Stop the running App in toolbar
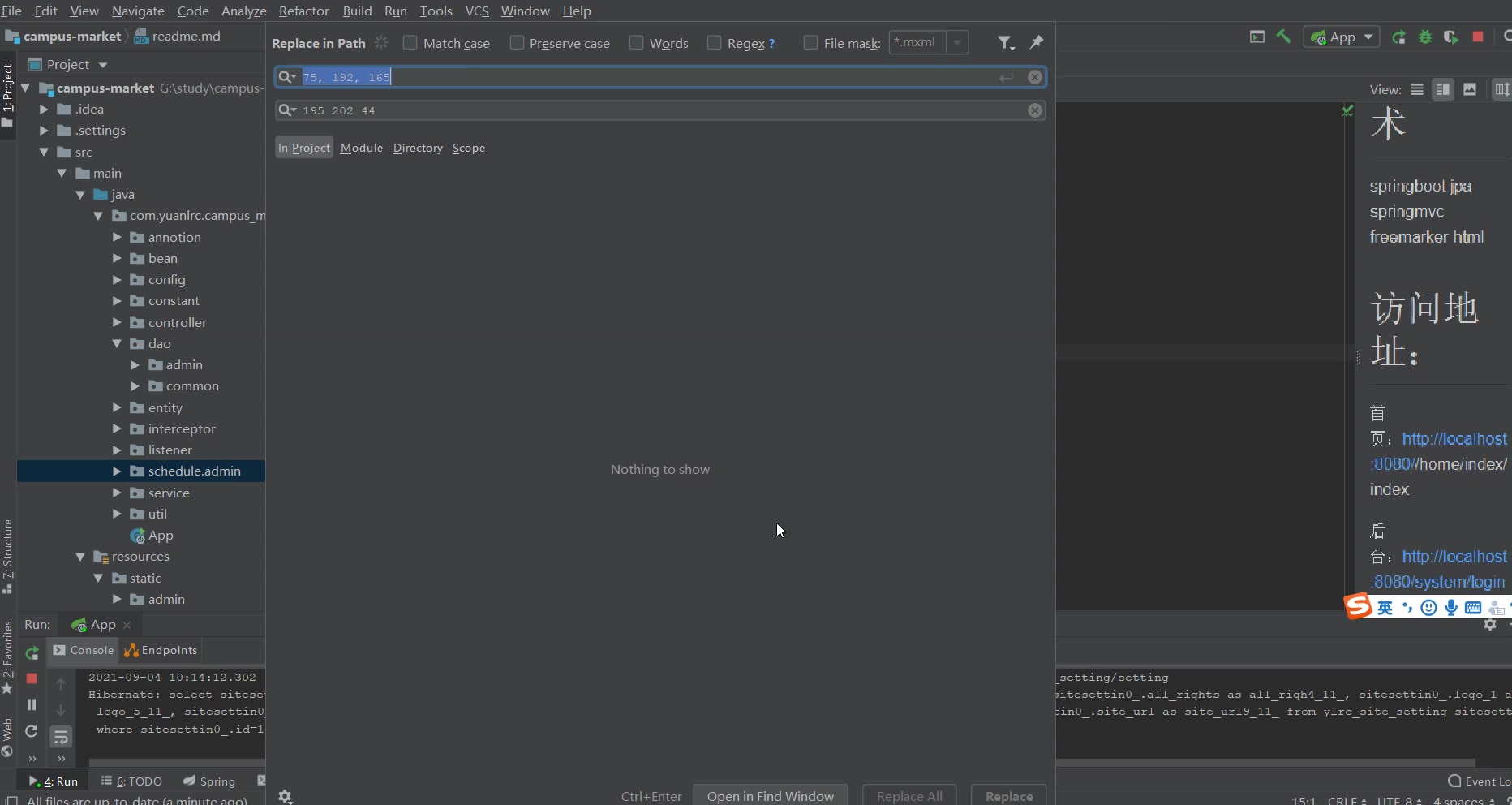Screen dimensions: 1512x805 click(1478, 37)
